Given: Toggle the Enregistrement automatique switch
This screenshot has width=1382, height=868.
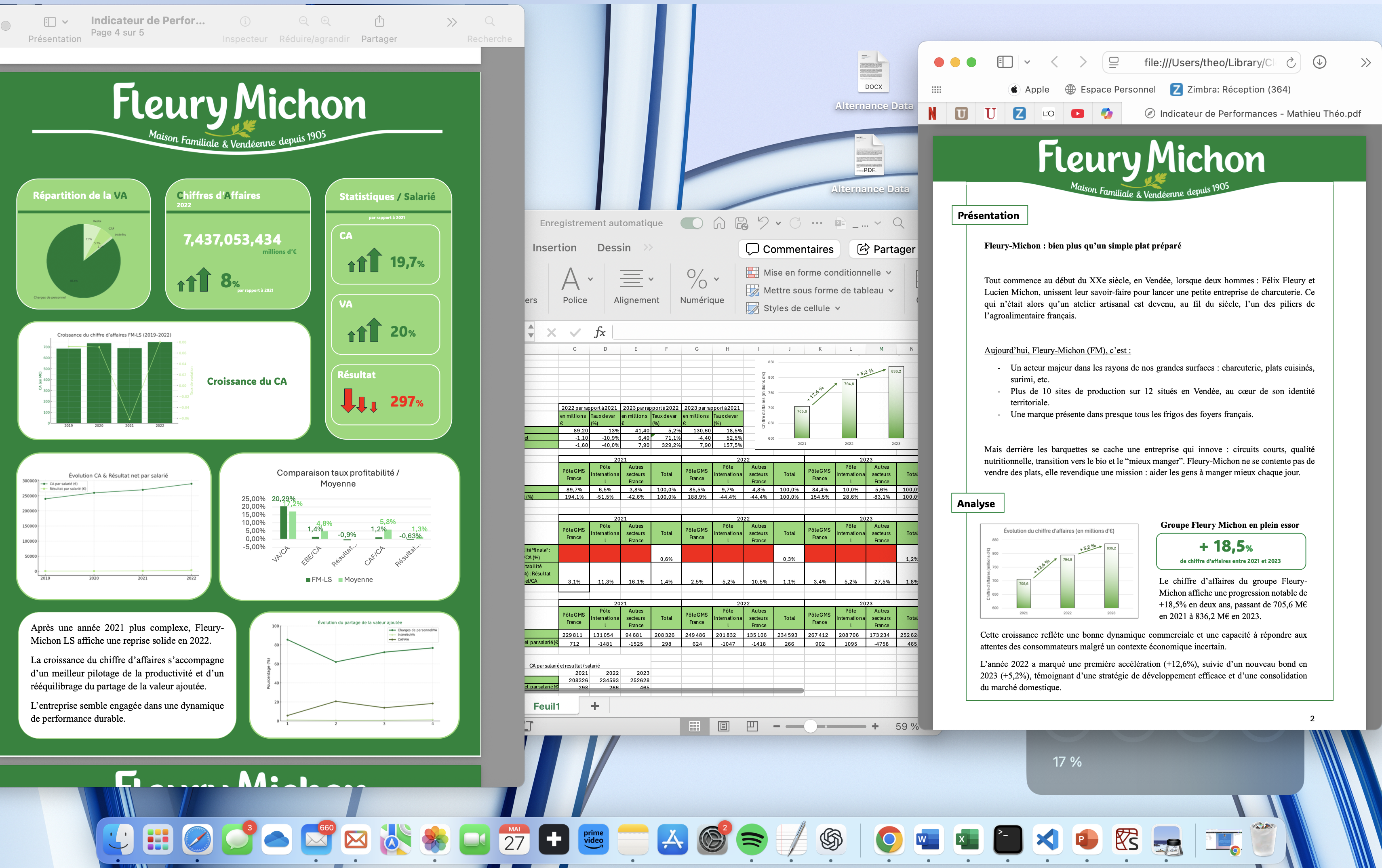Looking at the screenshot, I should click(x=691, y=223).
